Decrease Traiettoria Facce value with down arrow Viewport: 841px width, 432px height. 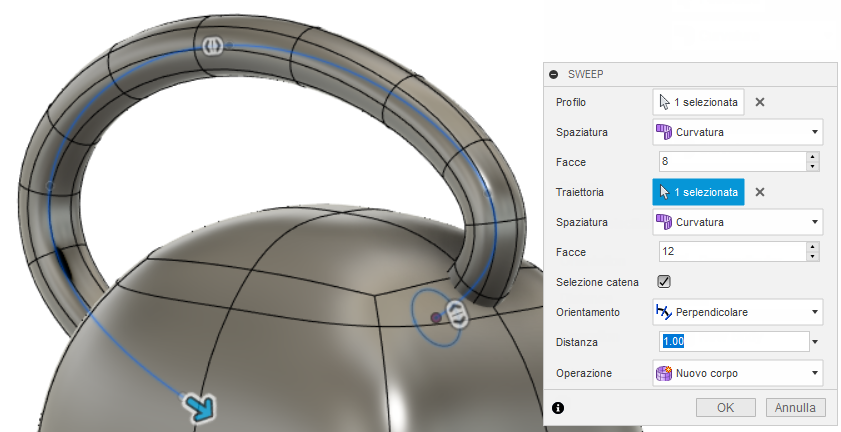coord(813,257)
